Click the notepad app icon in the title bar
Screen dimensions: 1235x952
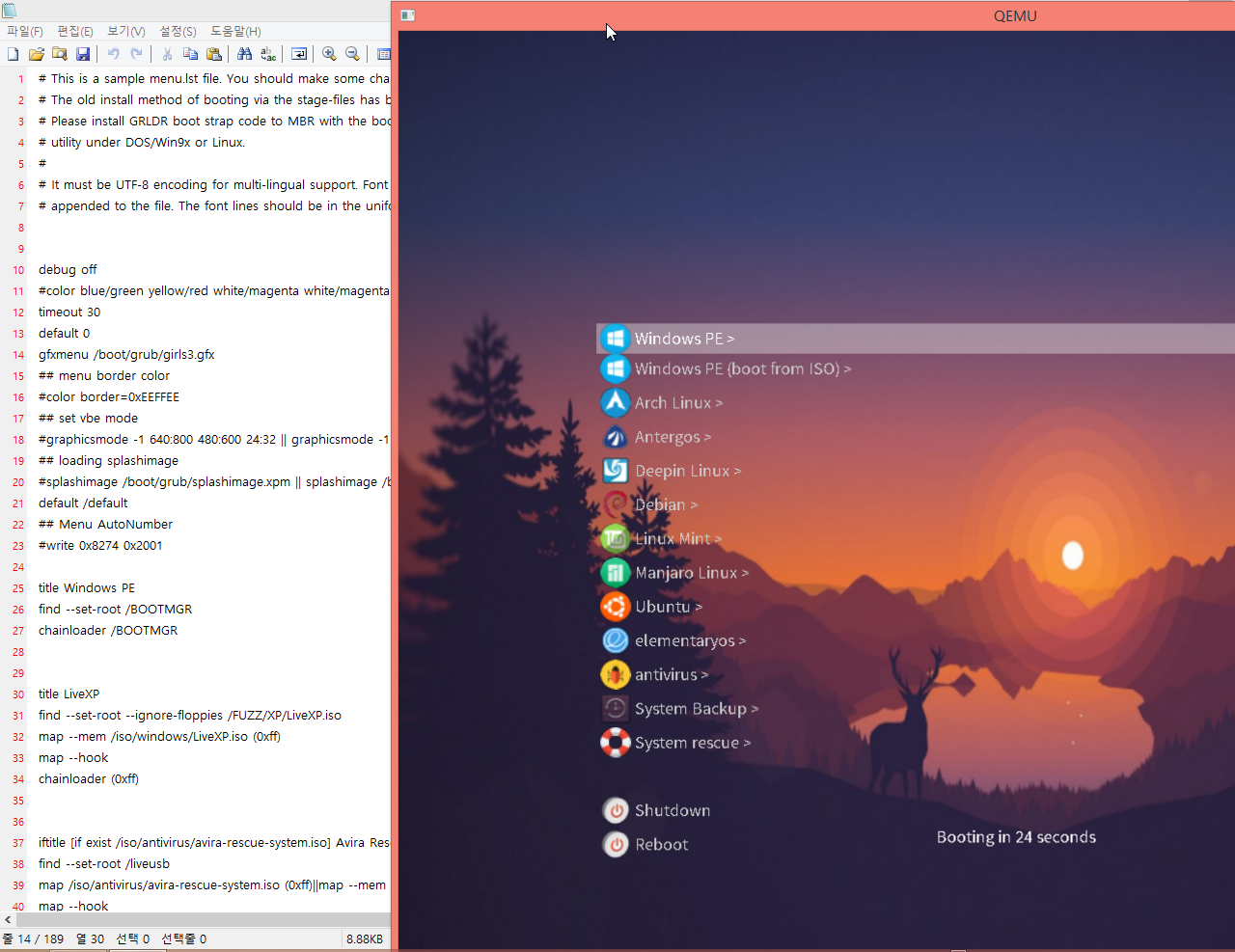point(10,10)
